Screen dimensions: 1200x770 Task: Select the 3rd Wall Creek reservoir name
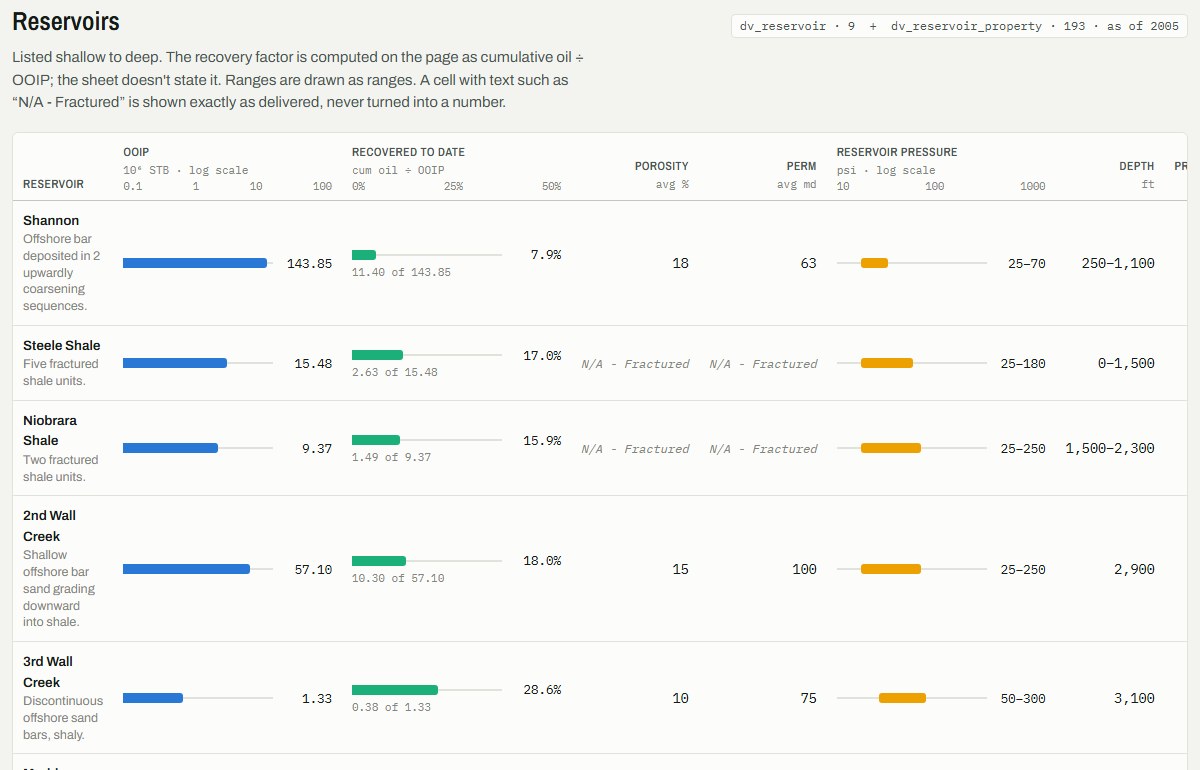tap(50, 672)
